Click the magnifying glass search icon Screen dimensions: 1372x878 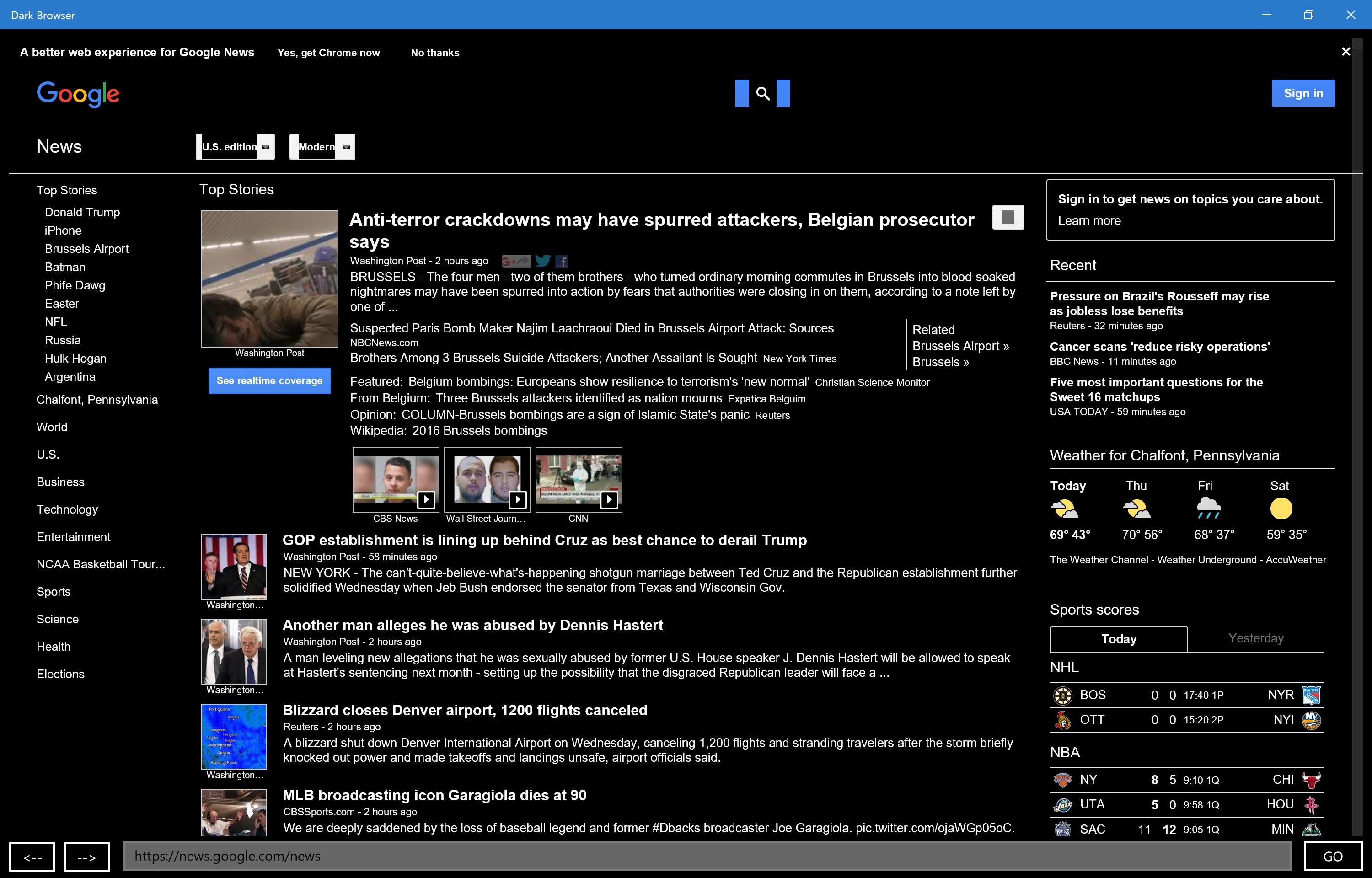[763, 93]
